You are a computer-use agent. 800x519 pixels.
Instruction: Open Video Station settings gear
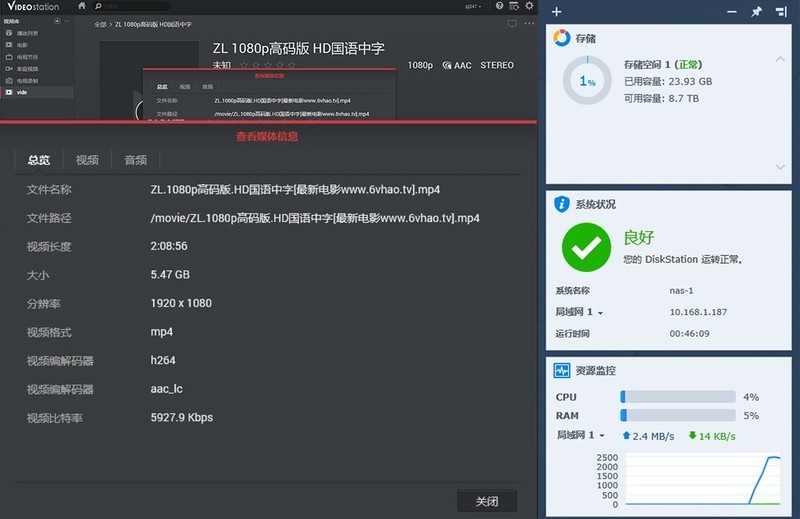click(529, 6)
